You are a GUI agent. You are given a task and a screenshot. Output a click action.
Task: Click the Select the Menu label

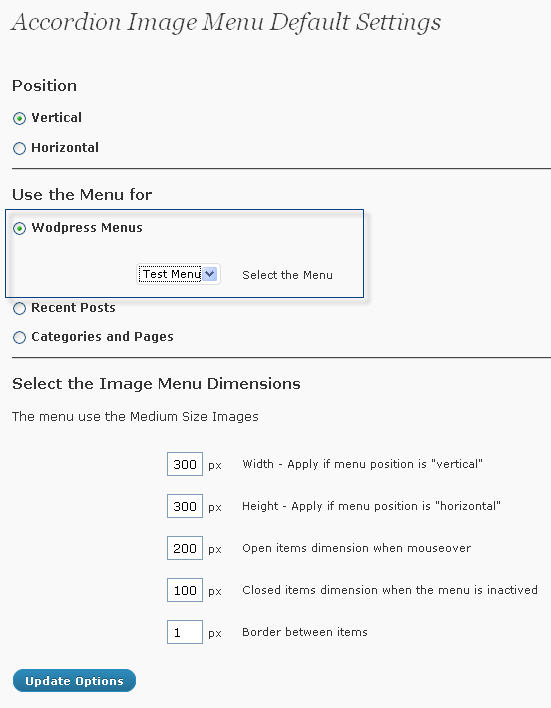[x=287, y=275]
